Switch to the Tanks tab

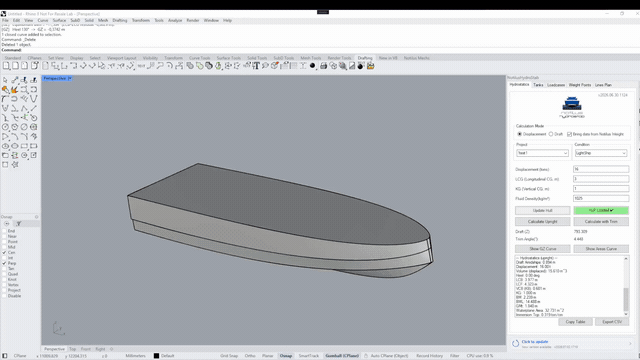point(538,85)
